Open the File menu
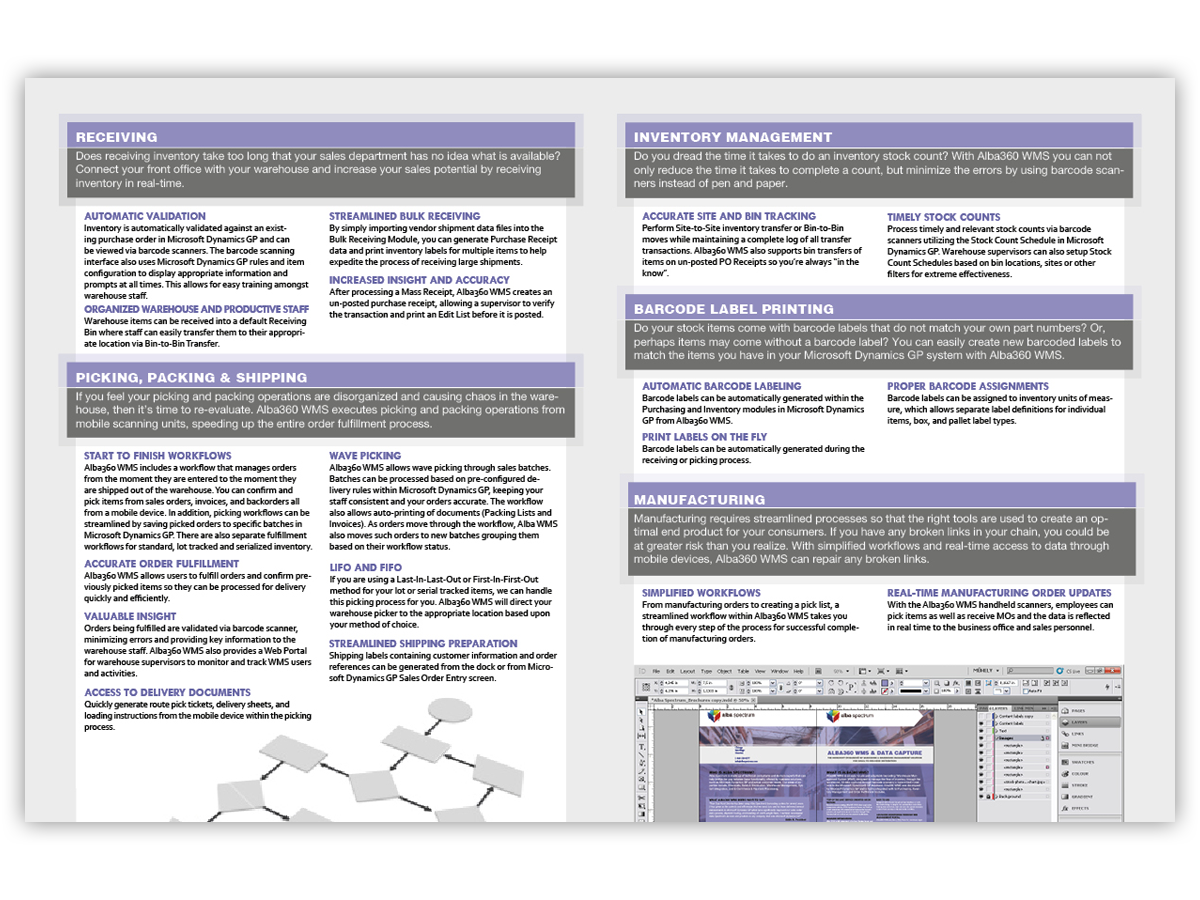The image size is (1200, 900). coord(656,671)
